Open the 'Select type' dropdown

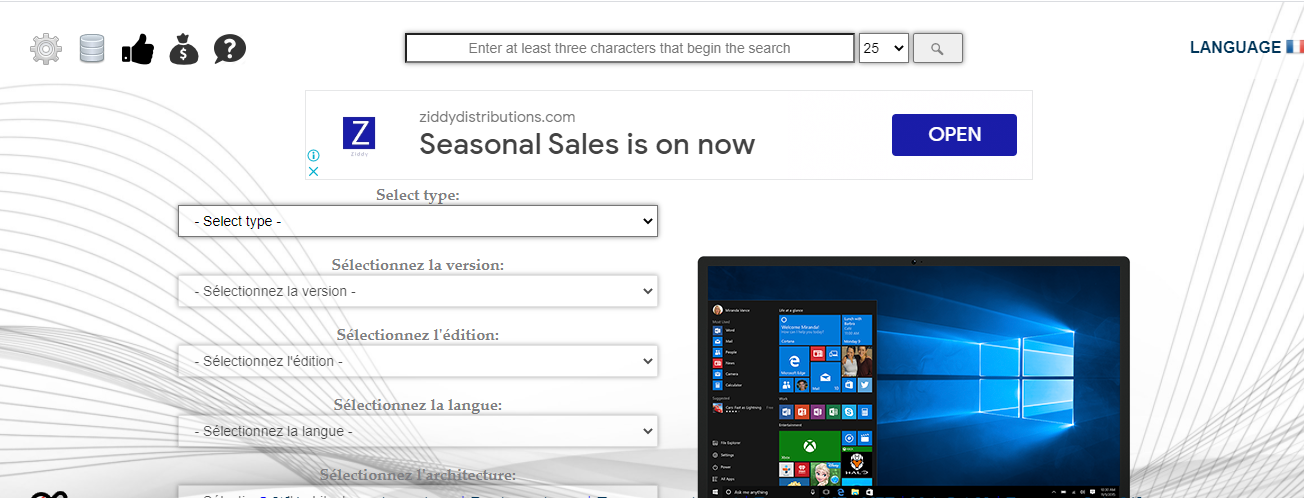(418, 221)
